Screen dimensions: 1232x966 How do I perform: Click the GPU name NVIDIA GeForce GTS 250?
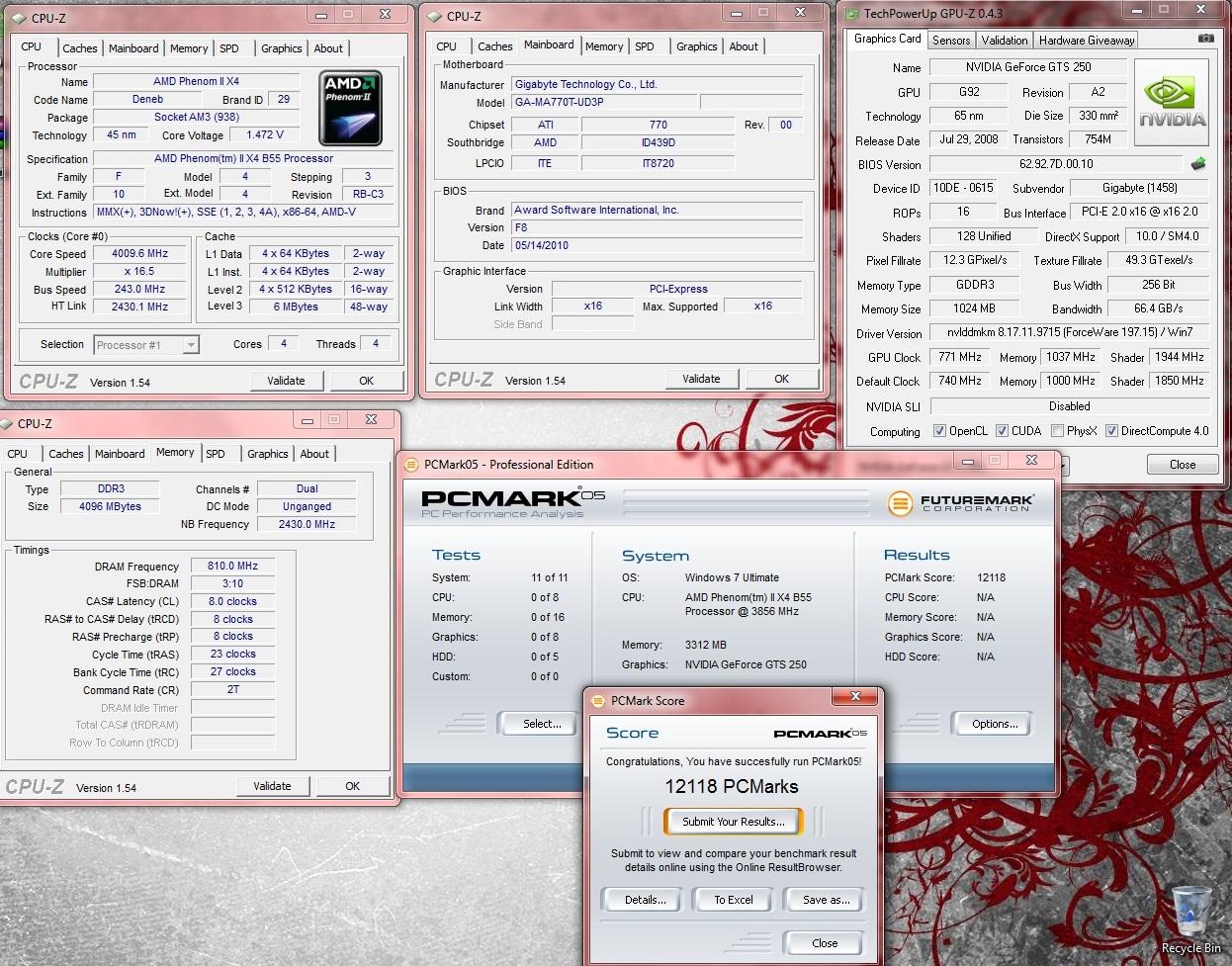coord(1028,67)
